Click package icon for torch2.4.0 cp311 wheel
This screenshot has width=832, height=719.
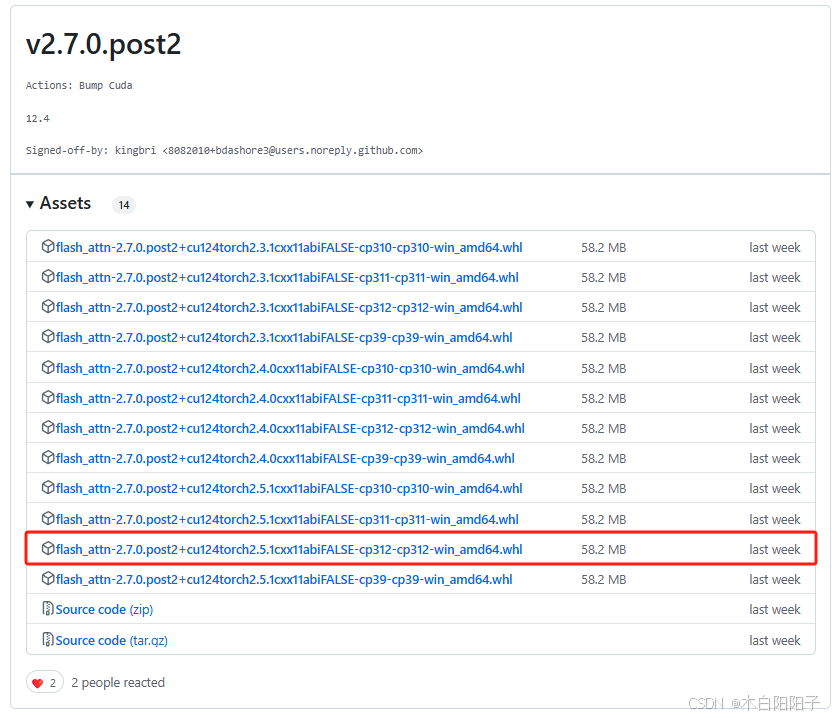coord(48,397)
